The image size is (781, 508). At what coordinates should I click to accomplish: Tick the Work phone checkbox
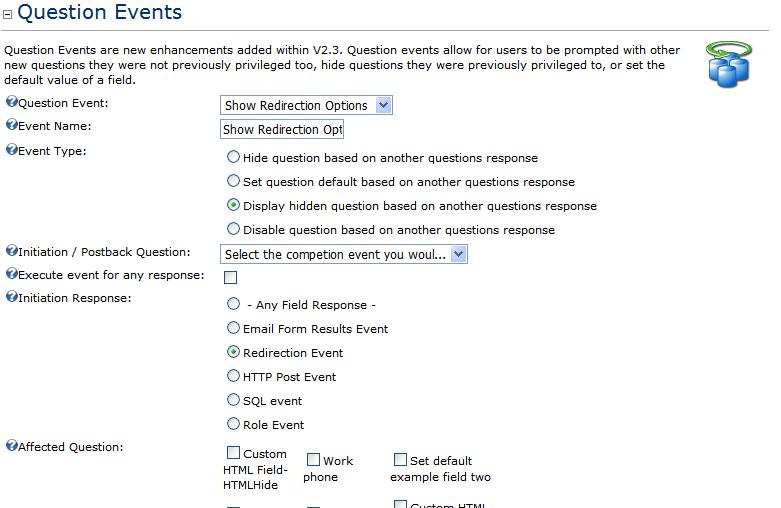click(x=313, y=459)
